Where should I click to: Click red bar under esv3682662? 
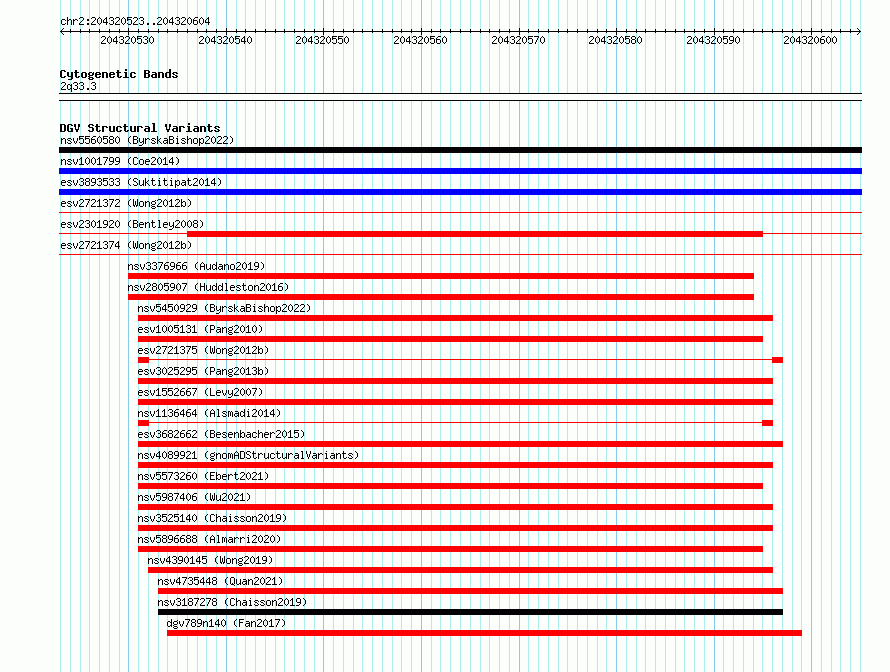click(460, 444)
